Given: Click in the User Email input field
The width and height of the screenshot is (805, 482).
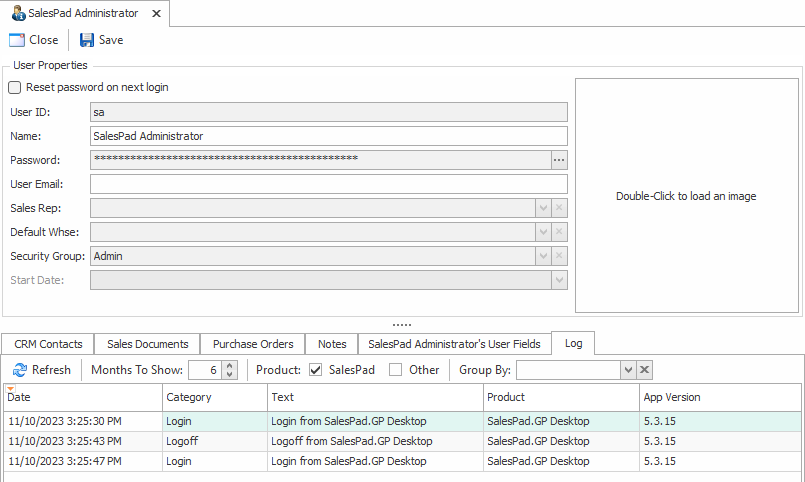Looking at the screenshot, I should tap(329, 184).
